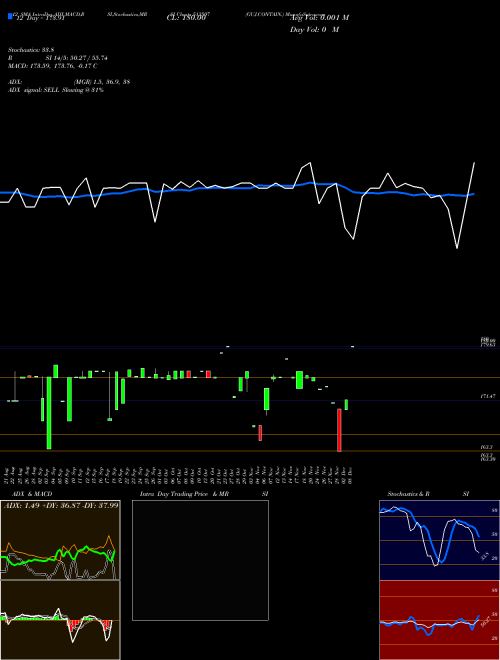
Task: Click the blue 12 Day SMA legend square
Action: click(10, 17)
